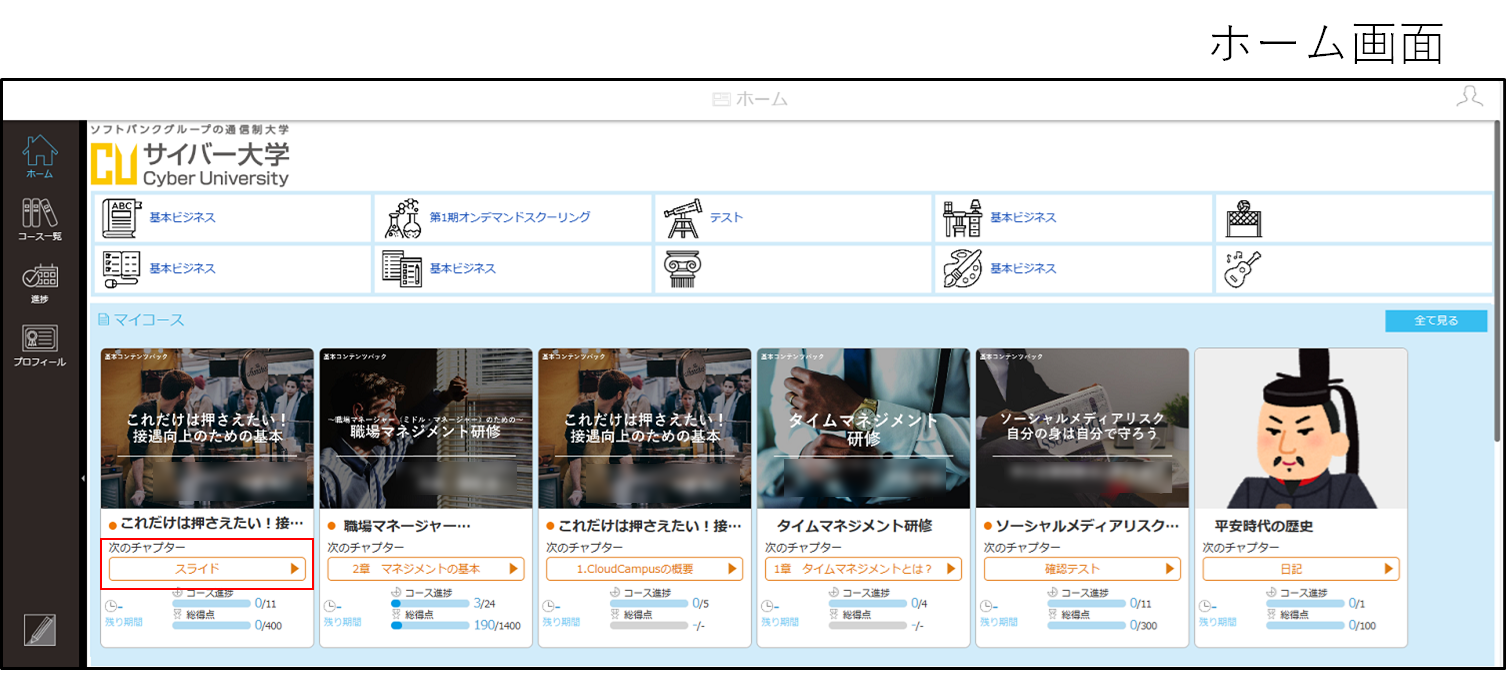Click the score bar showing 0/300
Image resolution: width=1506 pixels, height=673 pixels.
(x=1086, y=625)
